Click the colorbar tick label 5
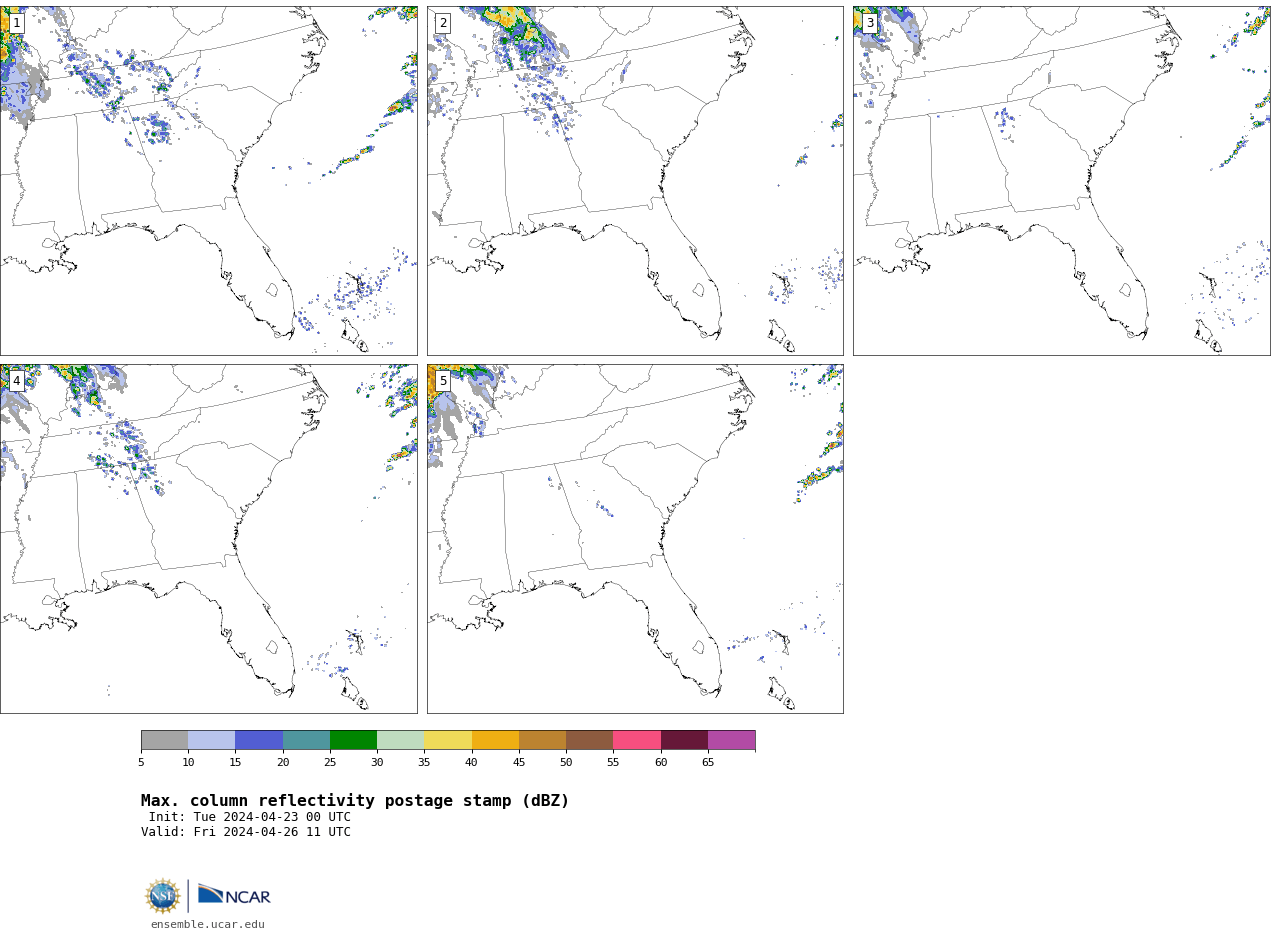Screen dimensions: 1280x936 click(141, 763)
